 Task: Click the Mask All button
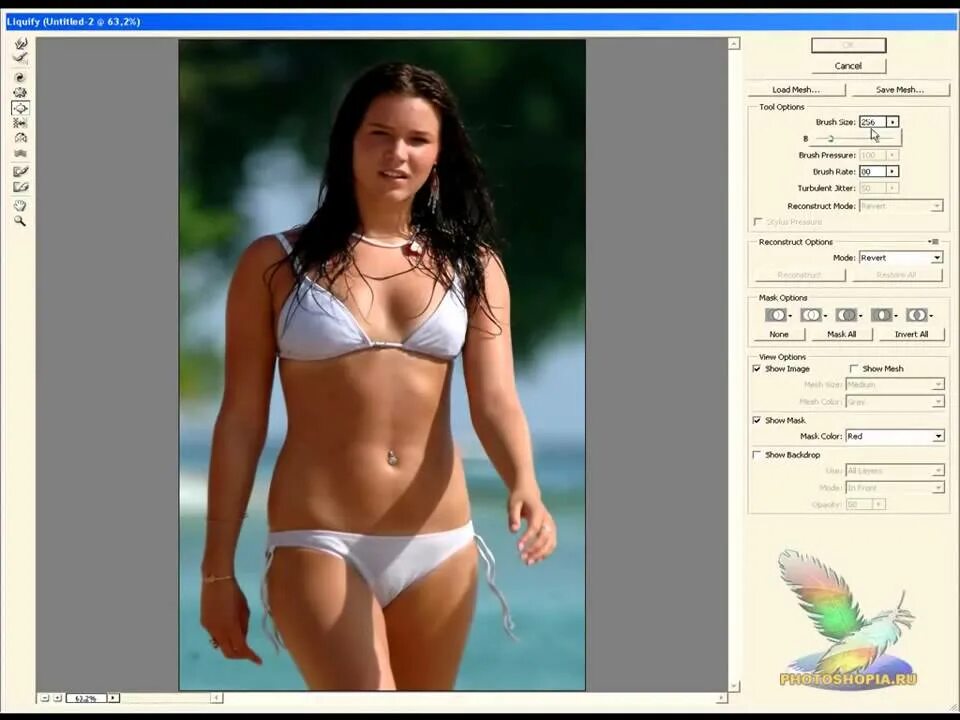coord(842,334)
